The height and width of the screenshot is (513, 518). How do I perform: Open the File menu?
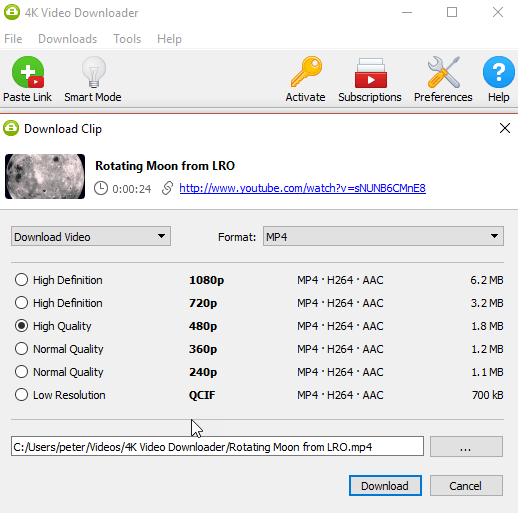coord(13,39)
